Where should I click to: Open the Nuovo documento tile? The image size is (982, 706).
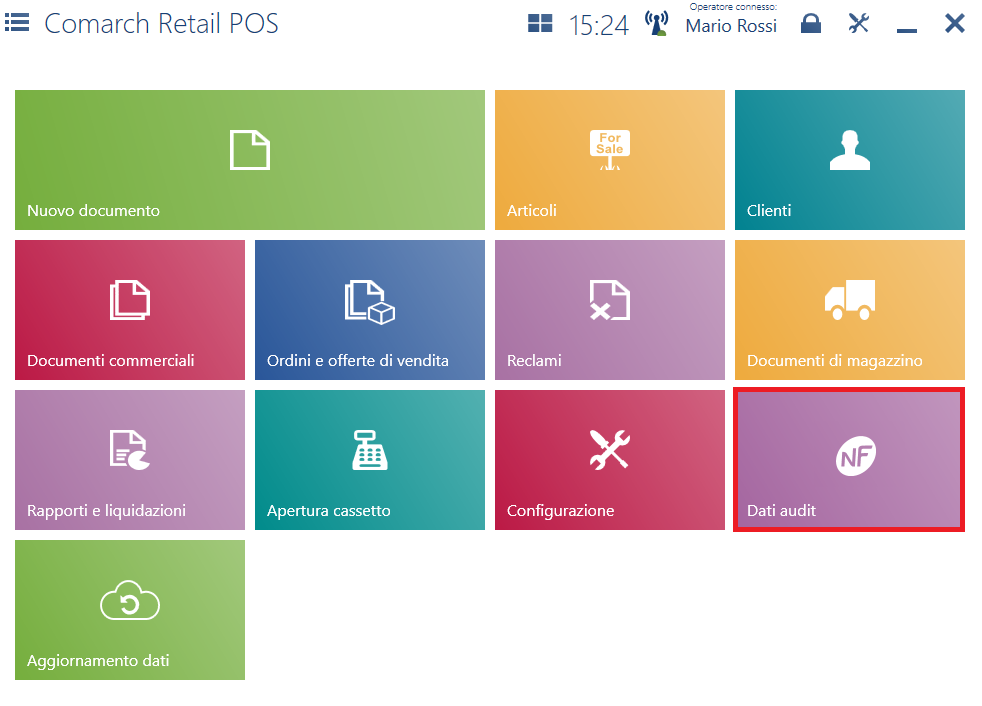[250, 160]
